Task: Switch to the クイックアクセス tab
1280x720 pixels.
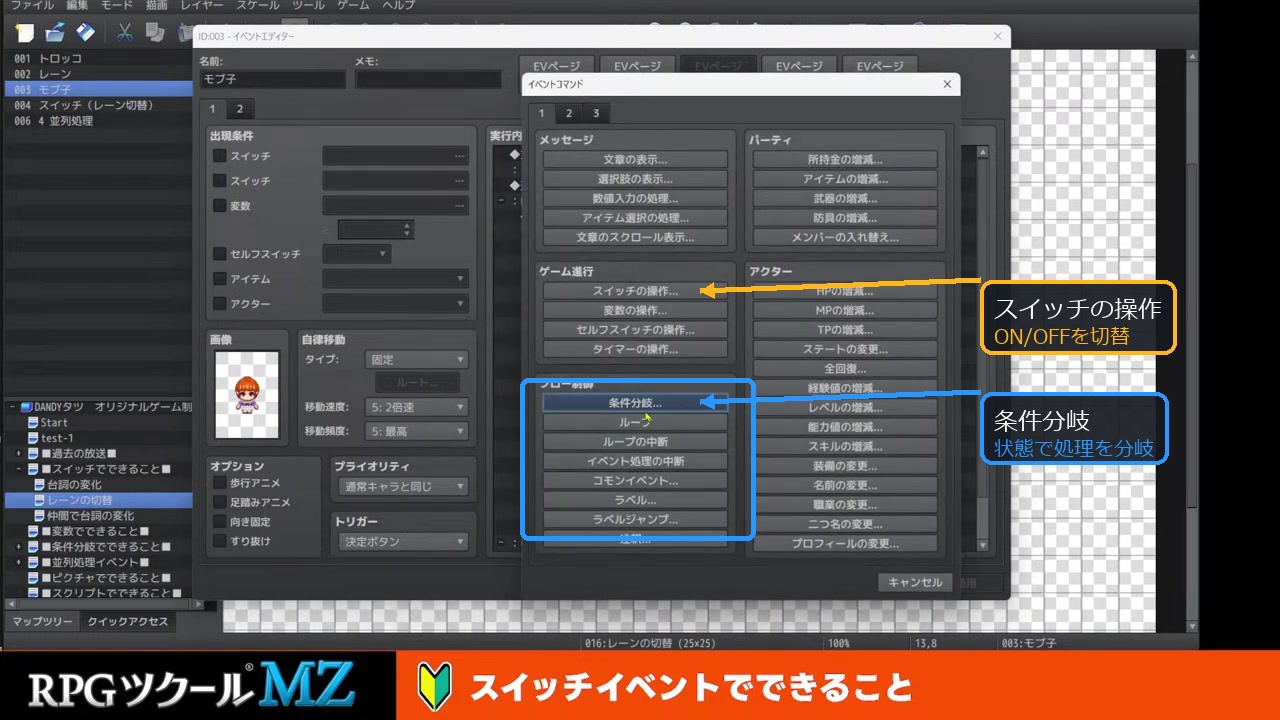Action: click(x=128, y=621)
